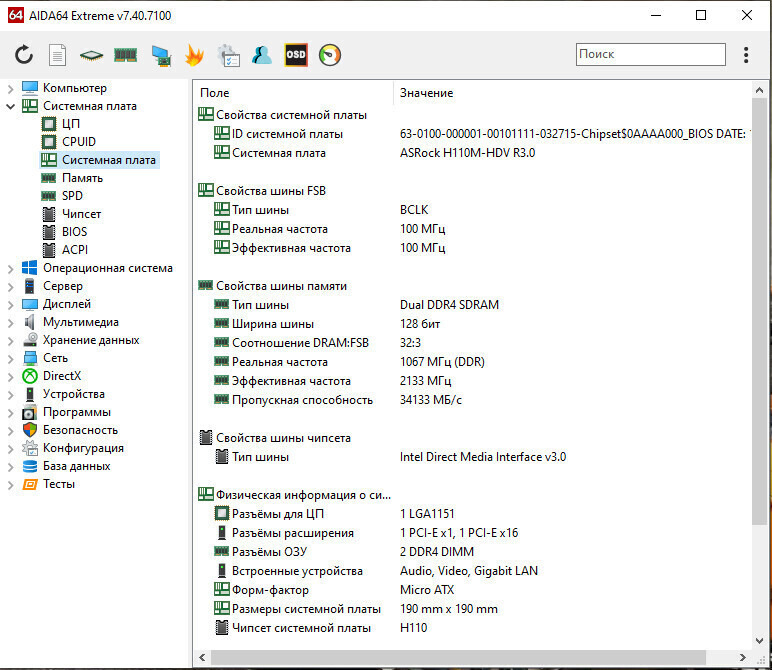Open the gear checklist preferences toolbar icon

(x=228, y=55)
